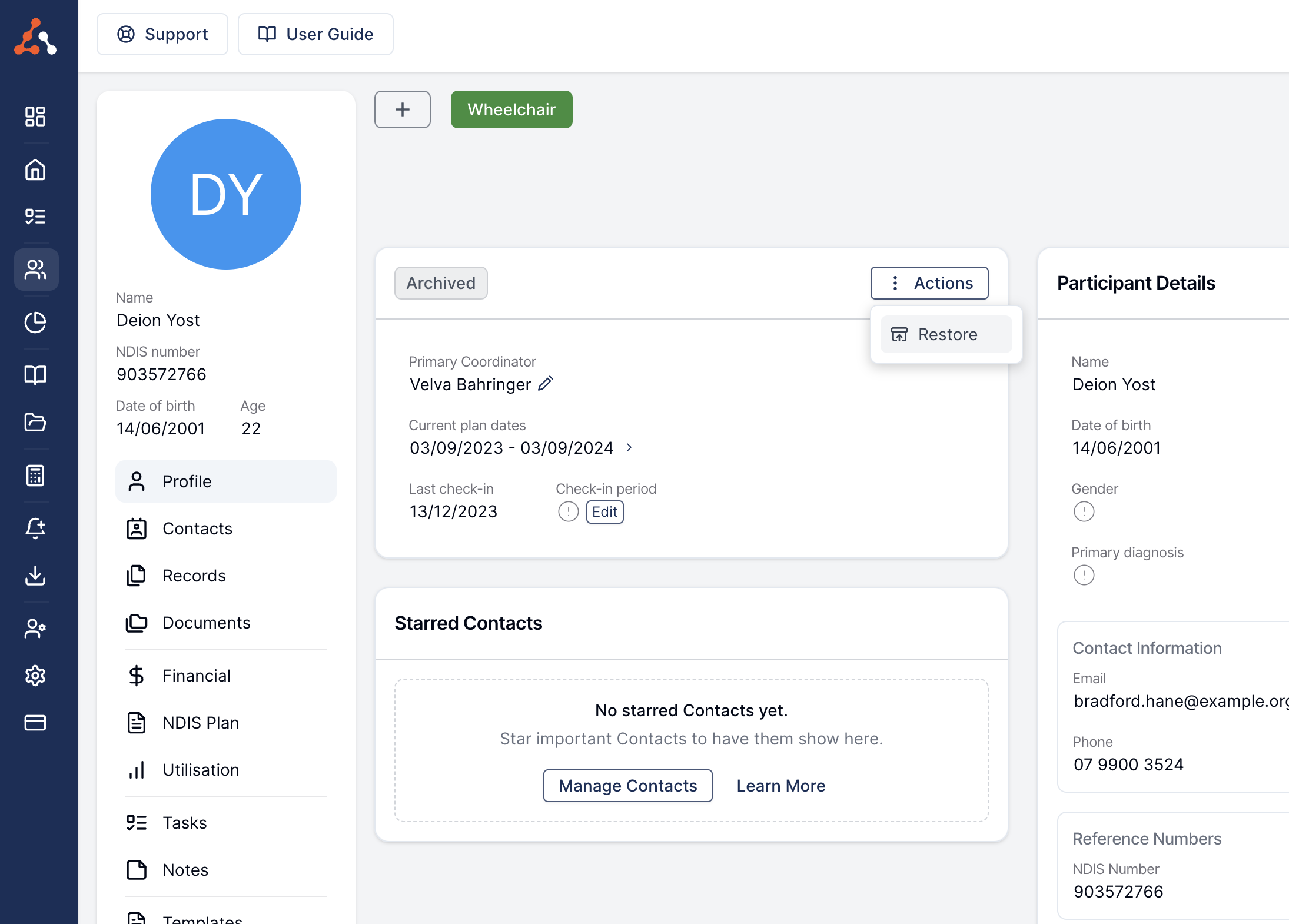Open settings gear icon in sidebar
Screen dimensions: 1289x924
point(35,676)
